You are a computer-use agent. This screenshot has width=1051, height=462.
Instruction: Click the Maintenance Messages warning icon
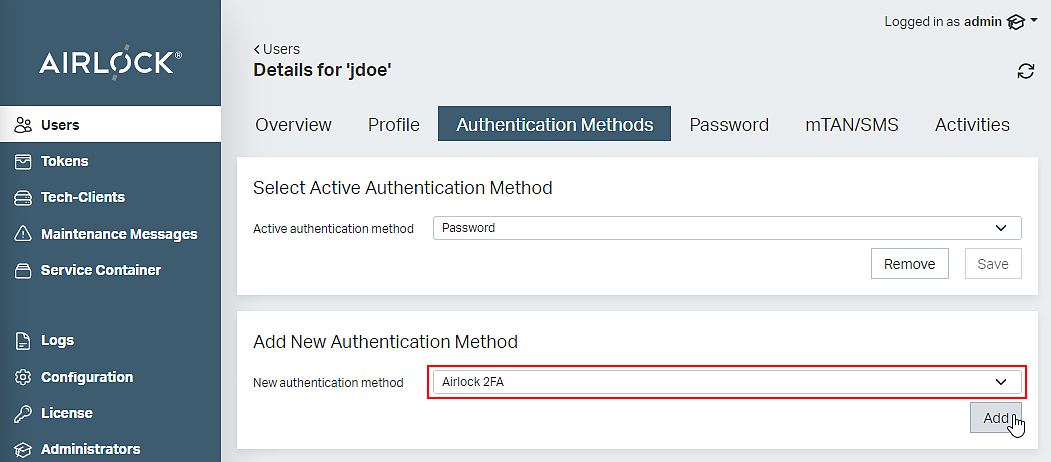coord(24,234)
